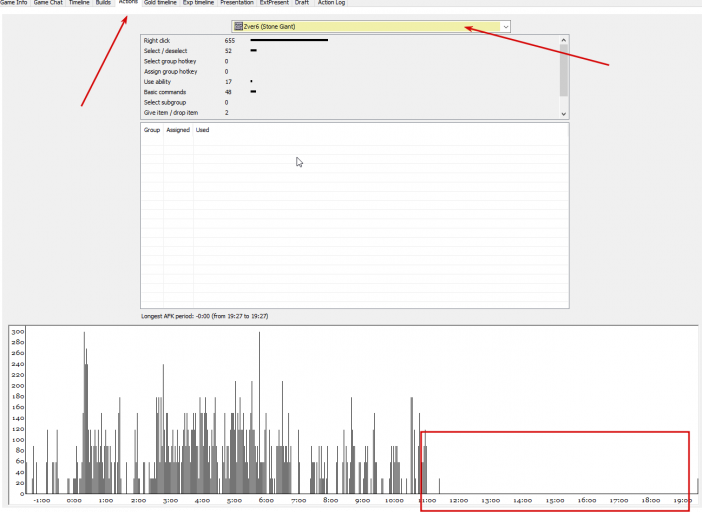The image size is (702, 512).
Task: Select the Assign group hotkey row
Action: click(x=350, y=71)
